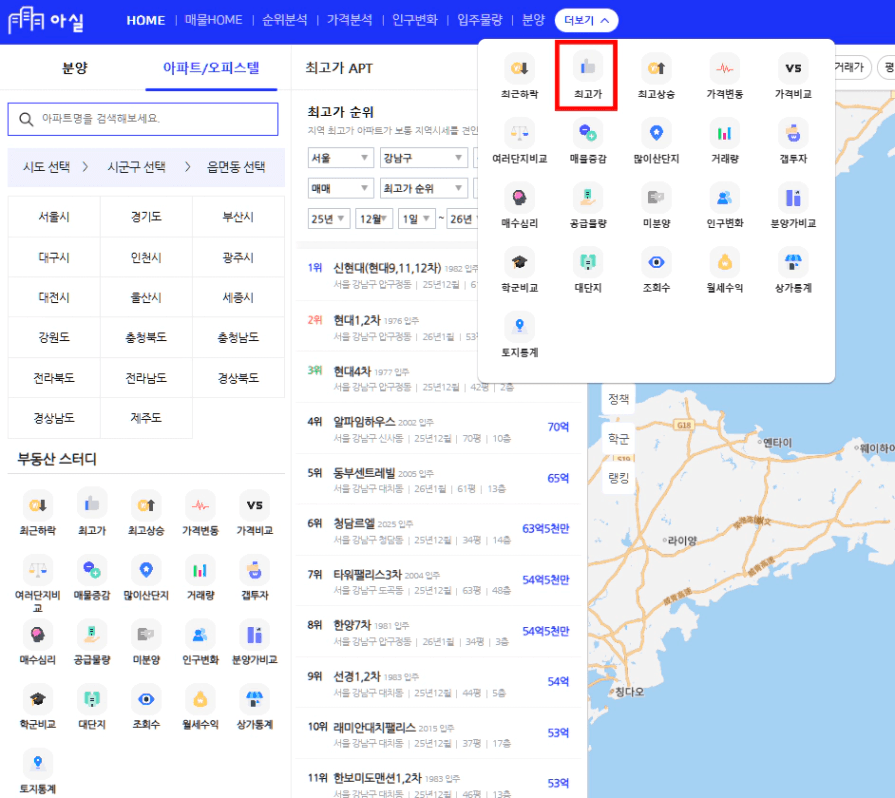Click the 학군 button on the map
895x798 pixels.
[x=619, y=439]
